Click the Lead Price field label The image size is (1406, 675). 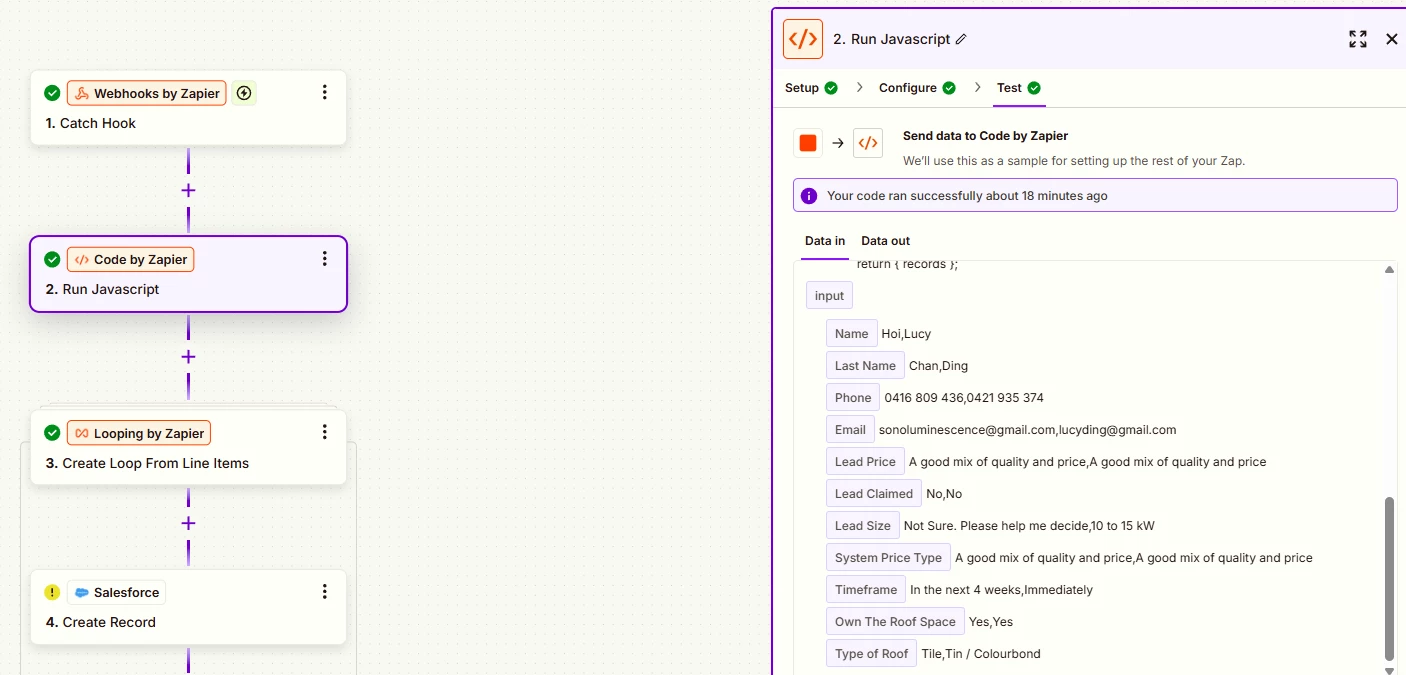[865, 461]
